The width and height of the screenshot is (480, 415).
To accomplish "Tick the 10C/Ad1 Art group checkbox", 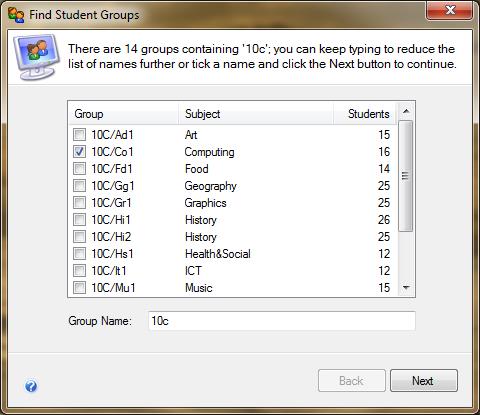I will point(79,135).
